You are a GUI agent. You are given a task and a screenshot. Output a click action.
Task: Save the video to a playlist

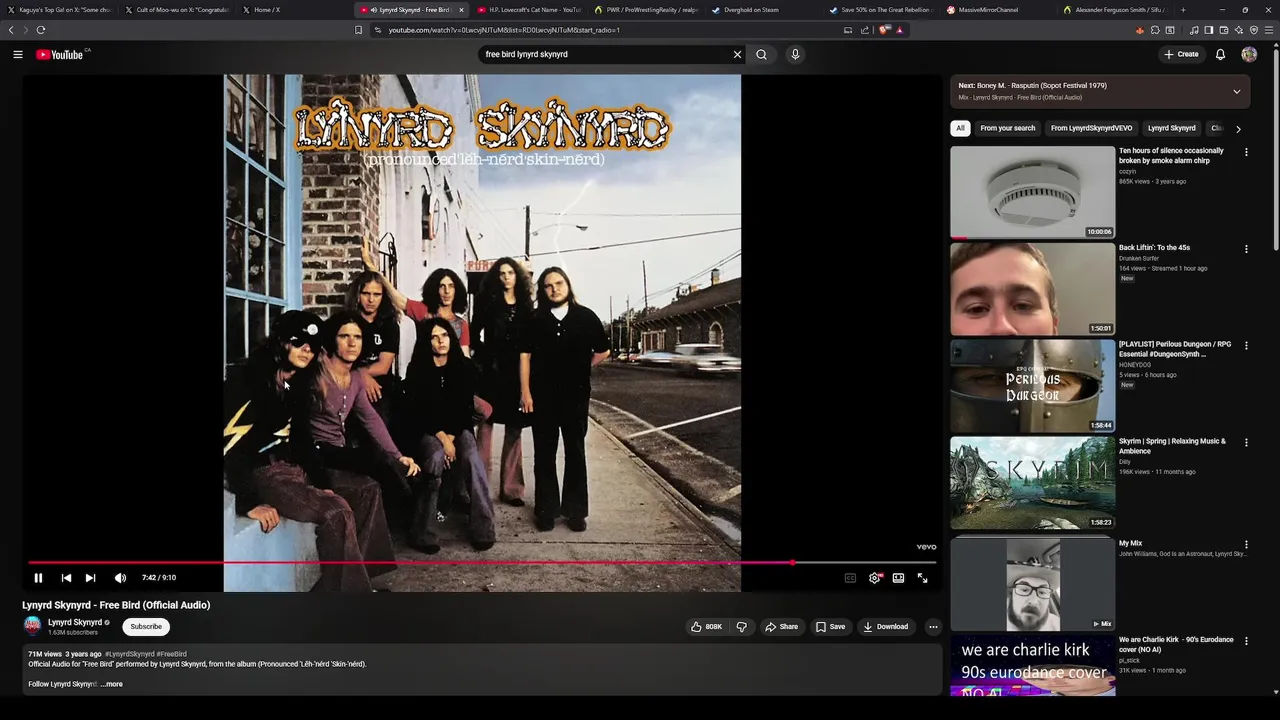(831, 627)
